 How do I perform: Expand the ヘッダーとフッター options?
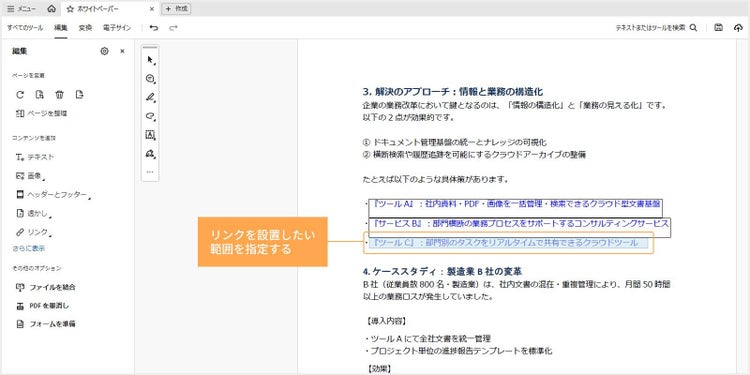pyautogui.click(x=53, y=195)
